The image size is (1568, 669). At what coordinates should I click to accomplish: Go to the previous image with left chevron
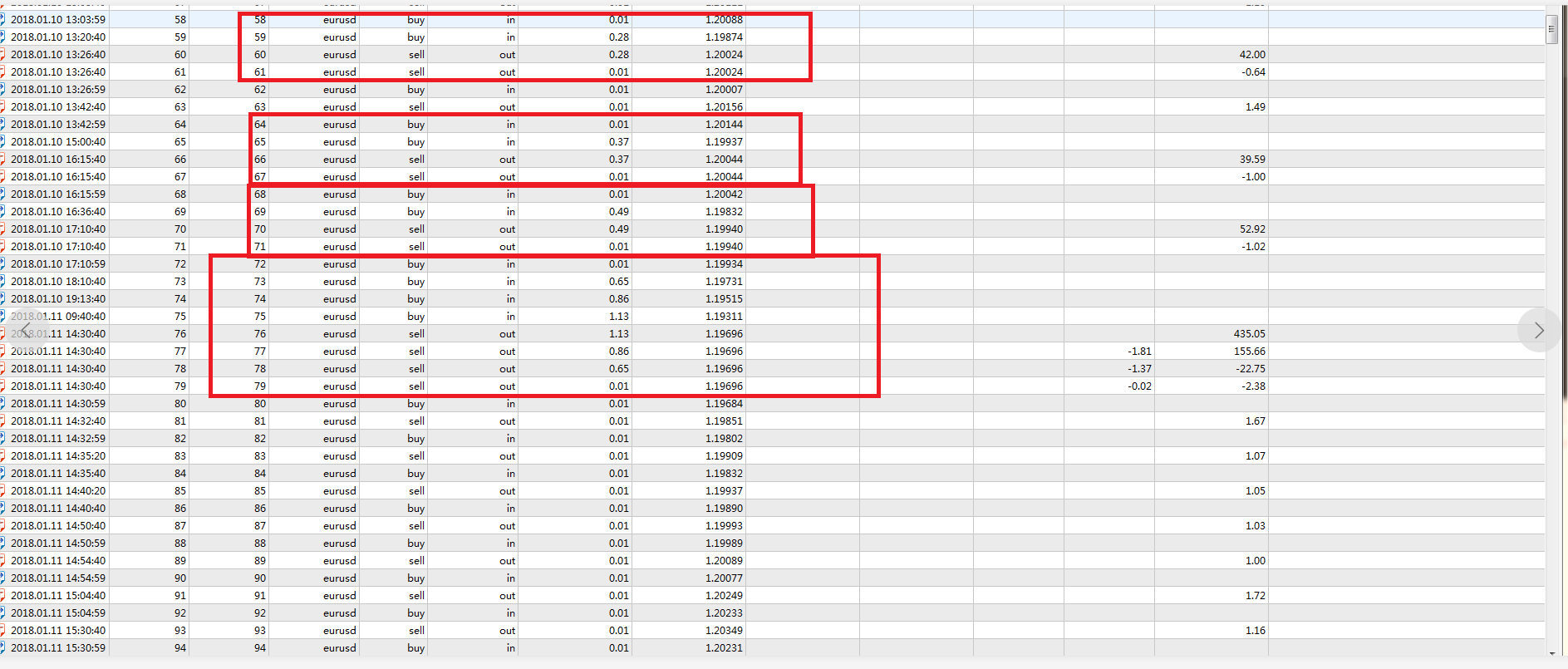[26, 330]
